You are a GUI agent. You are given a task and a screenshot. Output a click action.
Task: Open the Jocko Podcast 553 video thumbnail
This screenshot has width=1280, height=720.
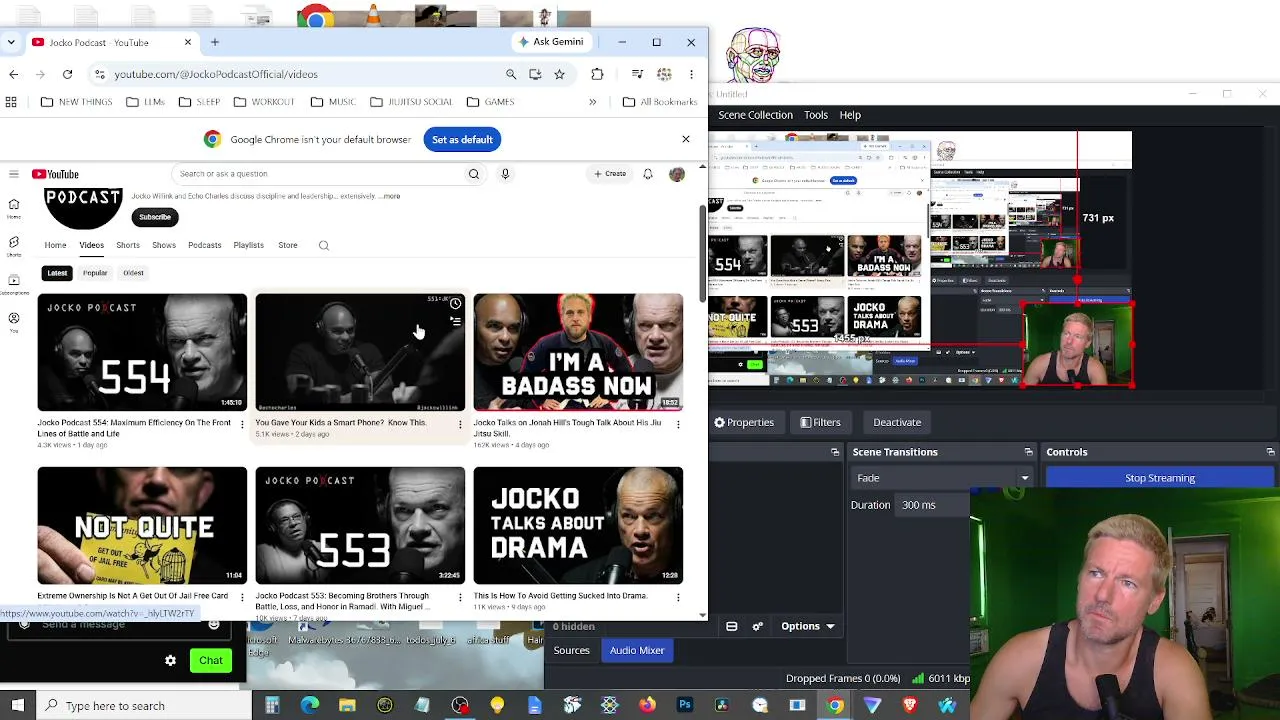[x=360, y=525]
